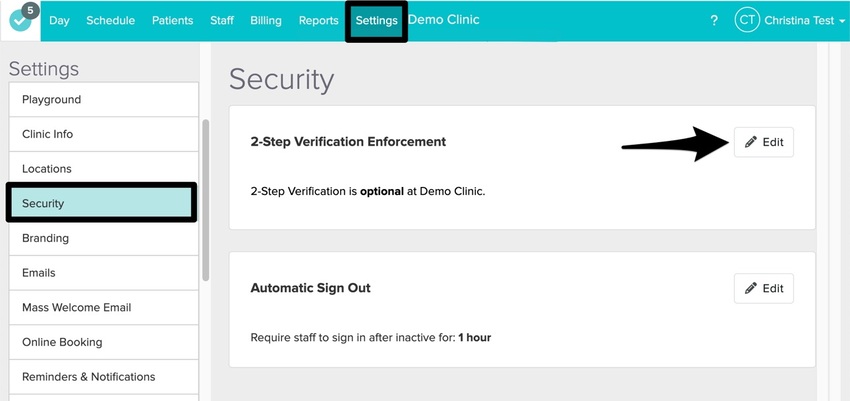
Task: Open the Day tab
Action: coord(59,20)
